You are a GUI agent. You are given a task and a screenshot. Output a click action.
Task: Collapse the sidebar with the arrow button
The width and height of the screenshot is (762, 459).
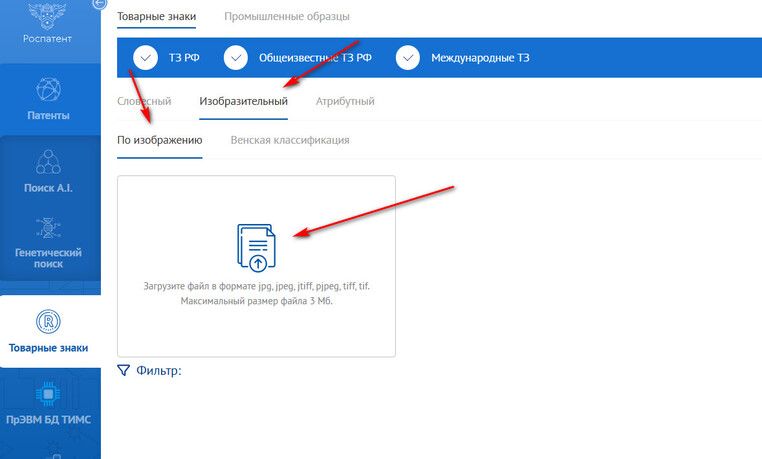pos(99,4)
